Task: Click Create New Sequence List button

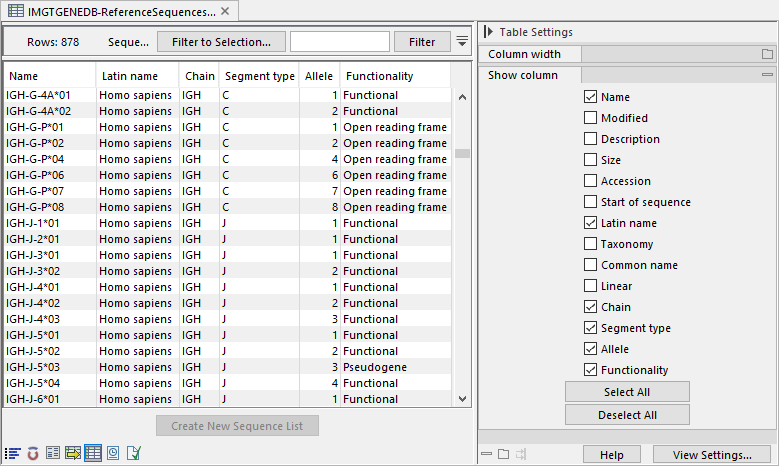Action: [x=237, y=426]
